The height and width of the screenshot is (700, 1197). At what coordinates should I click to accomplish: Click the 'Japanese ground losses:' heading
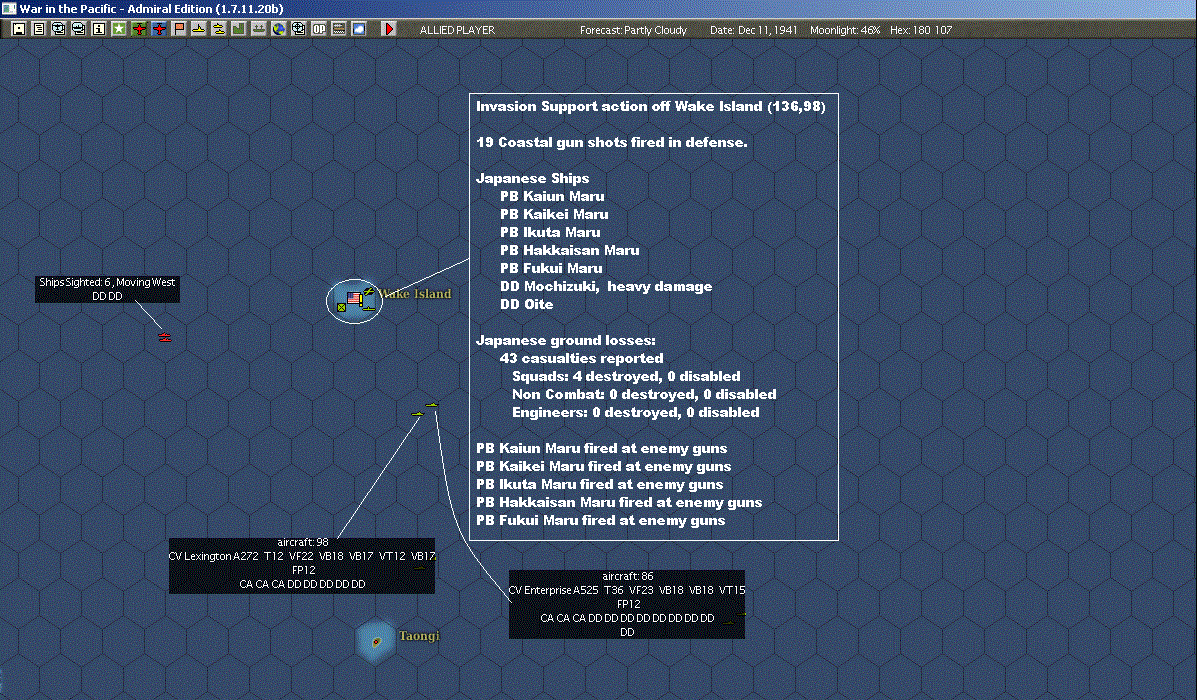[566, 340]
